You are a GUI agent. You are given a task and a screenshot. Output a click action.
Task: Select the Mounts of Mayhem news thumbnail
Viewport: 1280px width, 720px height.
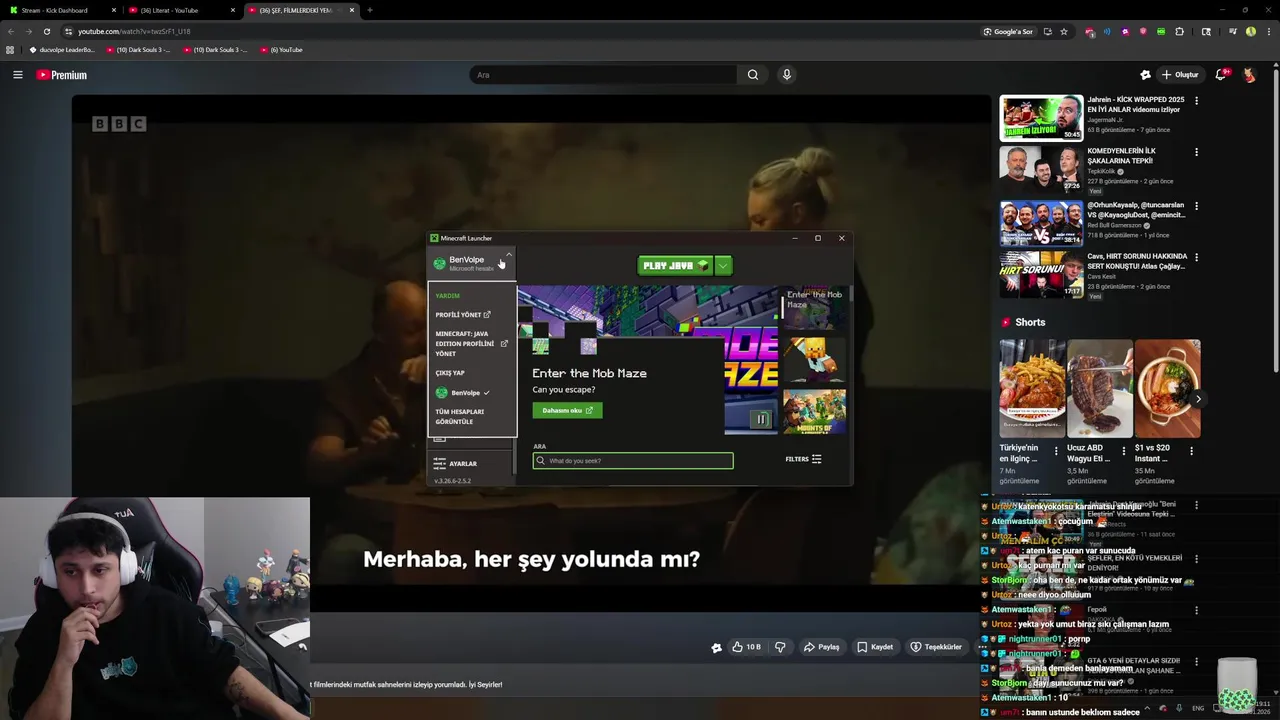click(x=815, y=411)
